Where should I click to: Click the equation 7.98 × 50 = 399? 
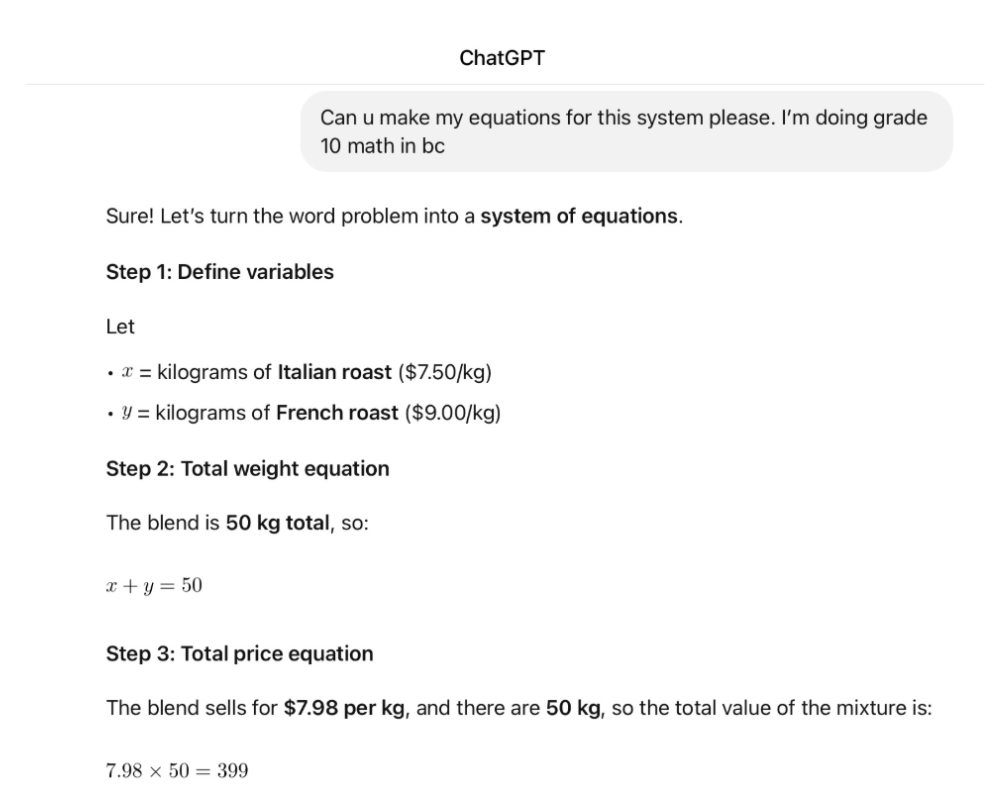coord(177,771)
